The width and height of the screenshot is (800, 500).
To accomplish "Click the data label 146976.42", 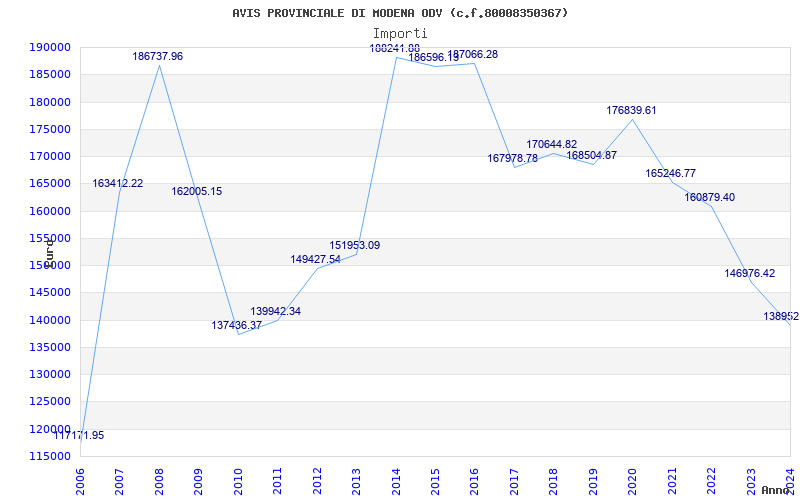I will [749, 273].
